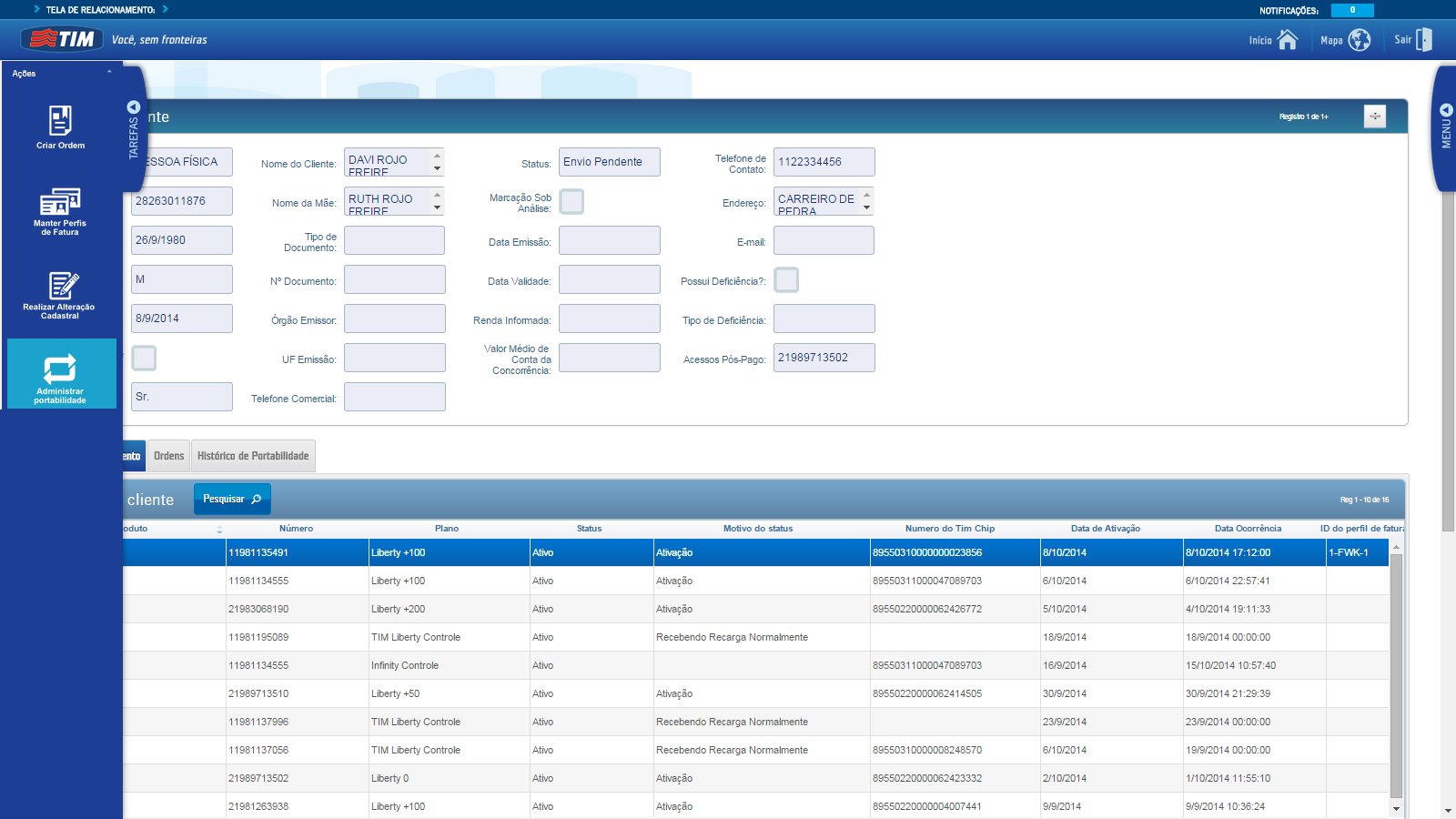Open the Criar Ordem action
Image resolution: width=1456 pixels, height=819 pixels.
[60, 127]
